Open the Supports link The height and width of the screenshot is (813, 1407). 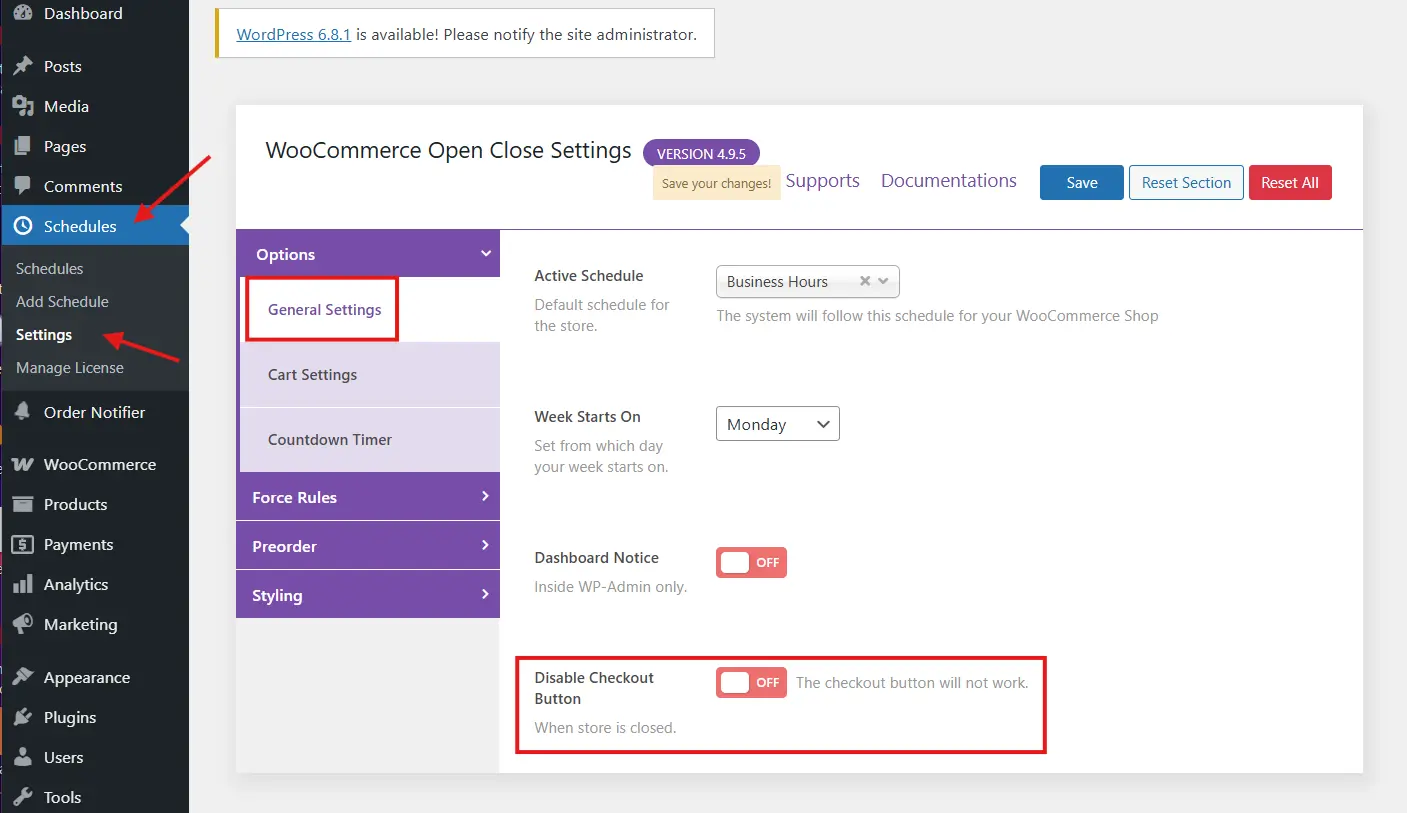click(823, 181)
